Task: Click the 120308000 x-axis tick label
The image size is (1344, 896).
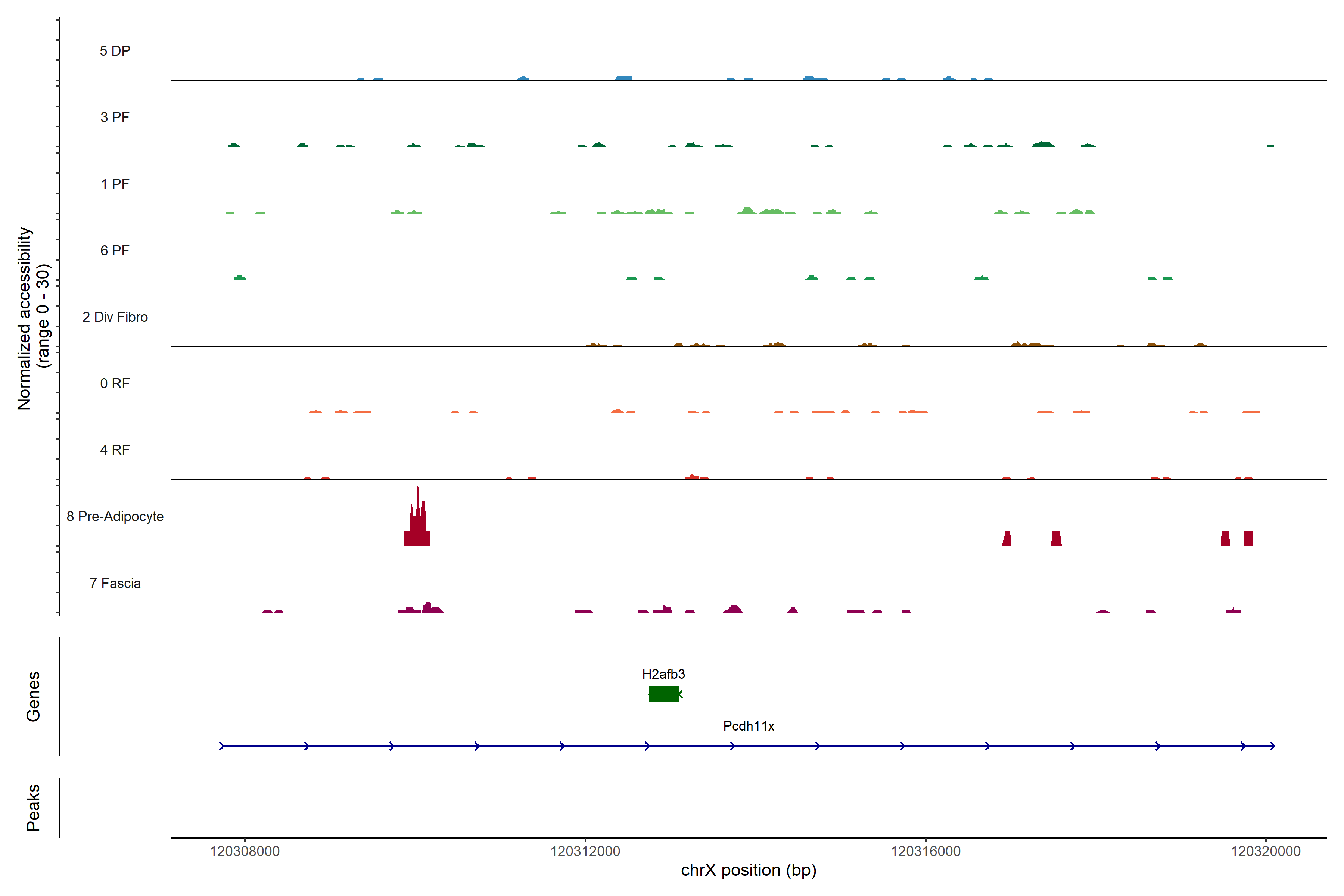Action: tap(245, 851)
